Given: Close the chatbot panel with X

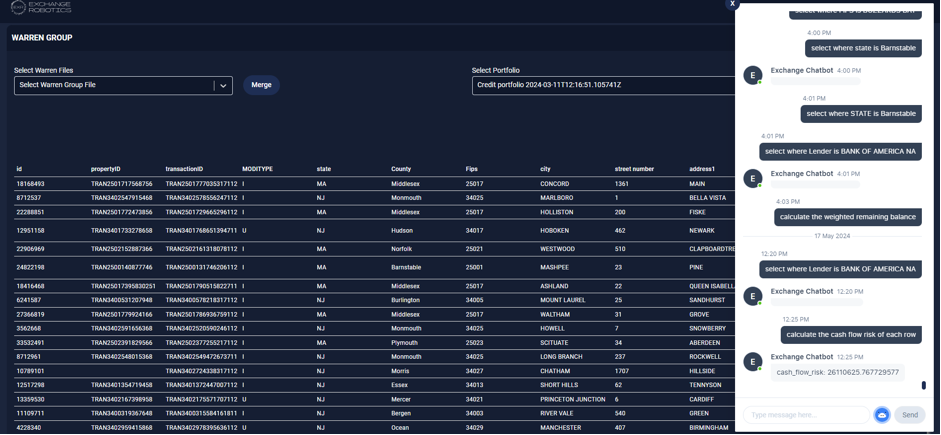Looking at the screenshot, I should coord(732,4).
